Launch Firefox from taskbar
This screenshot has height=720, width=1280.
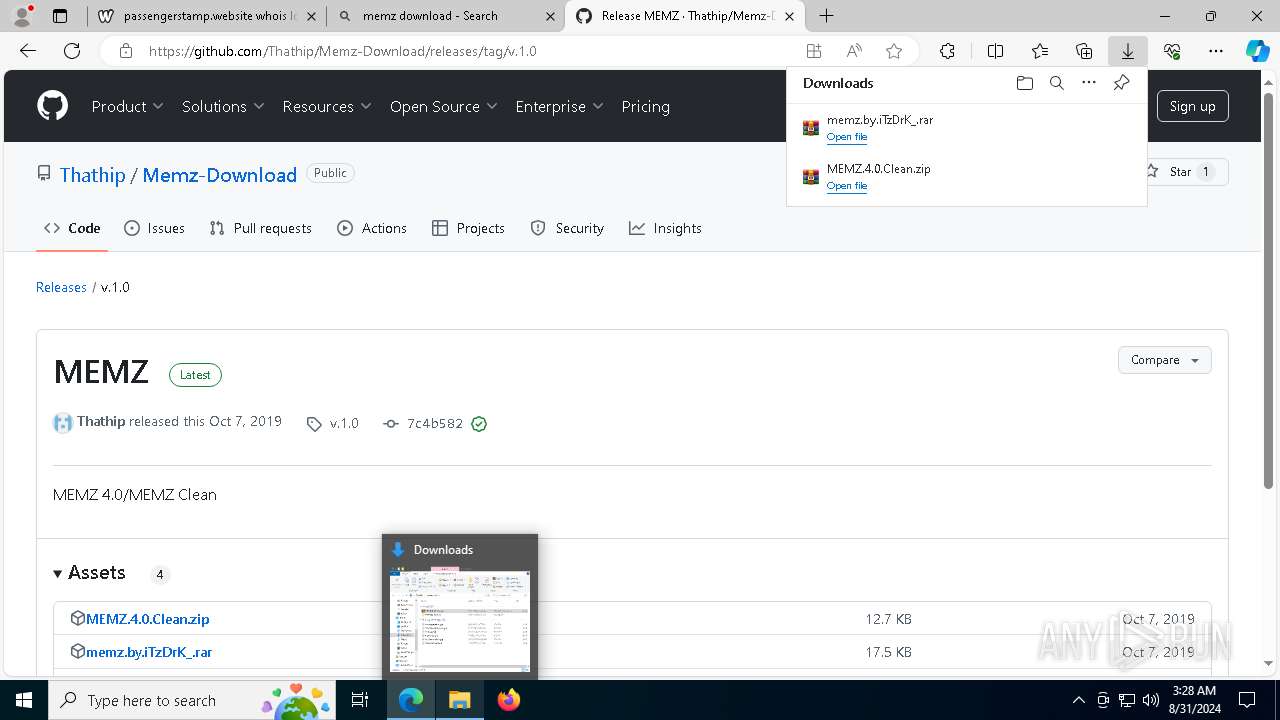coord(509,700)
